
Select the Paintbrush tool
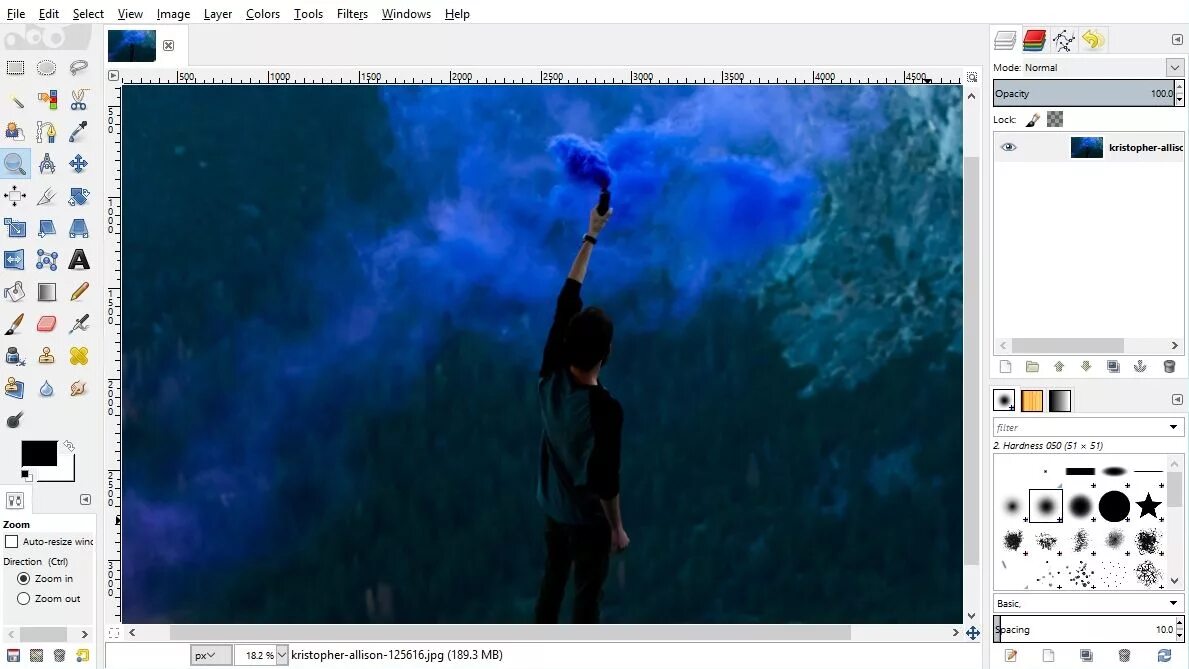15,325
